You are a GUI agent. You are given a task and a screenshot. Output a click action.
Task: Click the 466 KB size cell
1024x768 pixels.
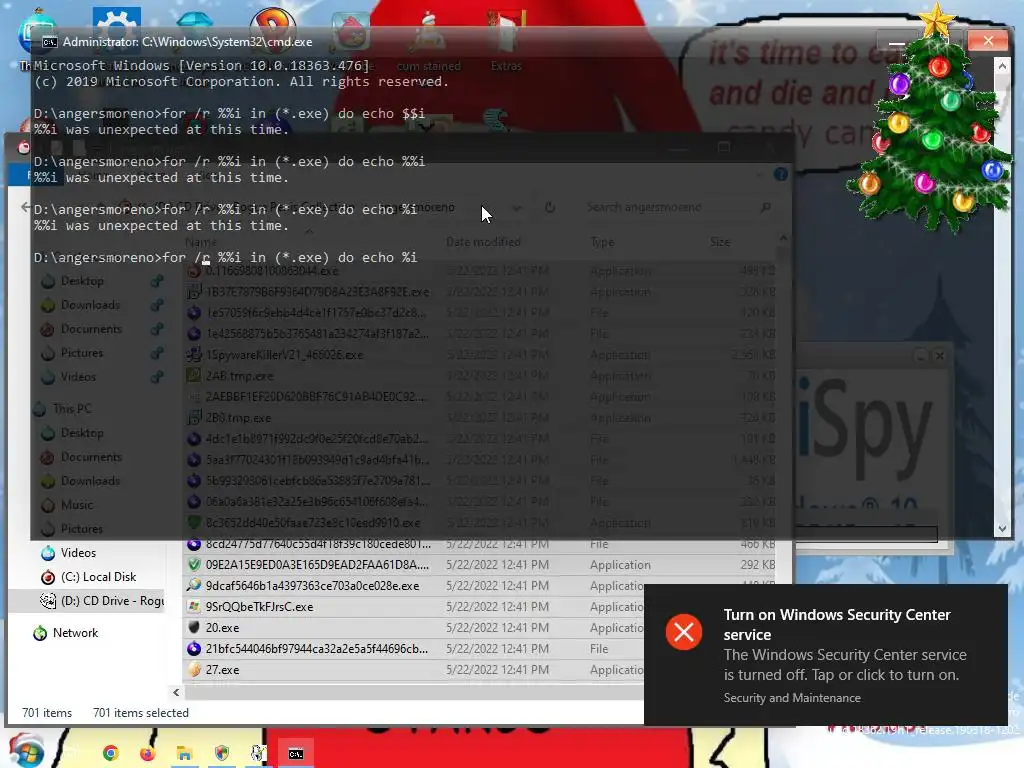(x=758, y=544)
